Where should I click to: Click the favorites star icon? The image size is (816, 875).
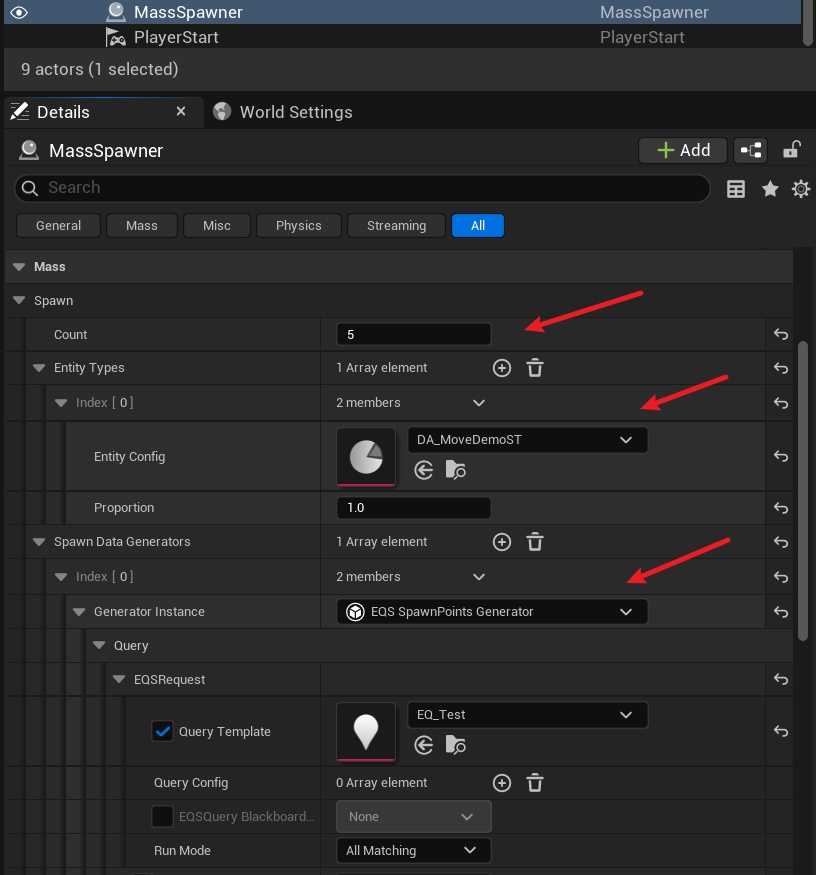770,188
